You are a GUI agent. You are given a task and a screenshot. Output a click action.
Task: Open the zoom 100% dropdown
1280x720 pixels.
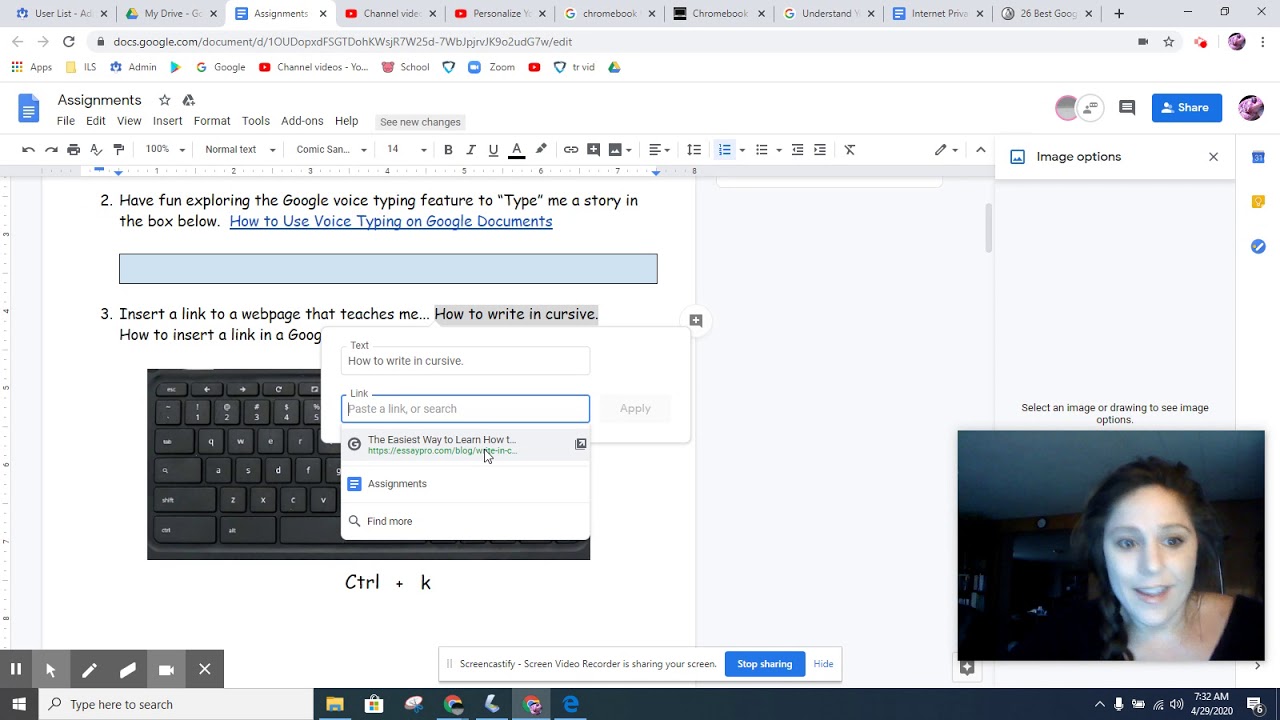[x=165, y=150]
